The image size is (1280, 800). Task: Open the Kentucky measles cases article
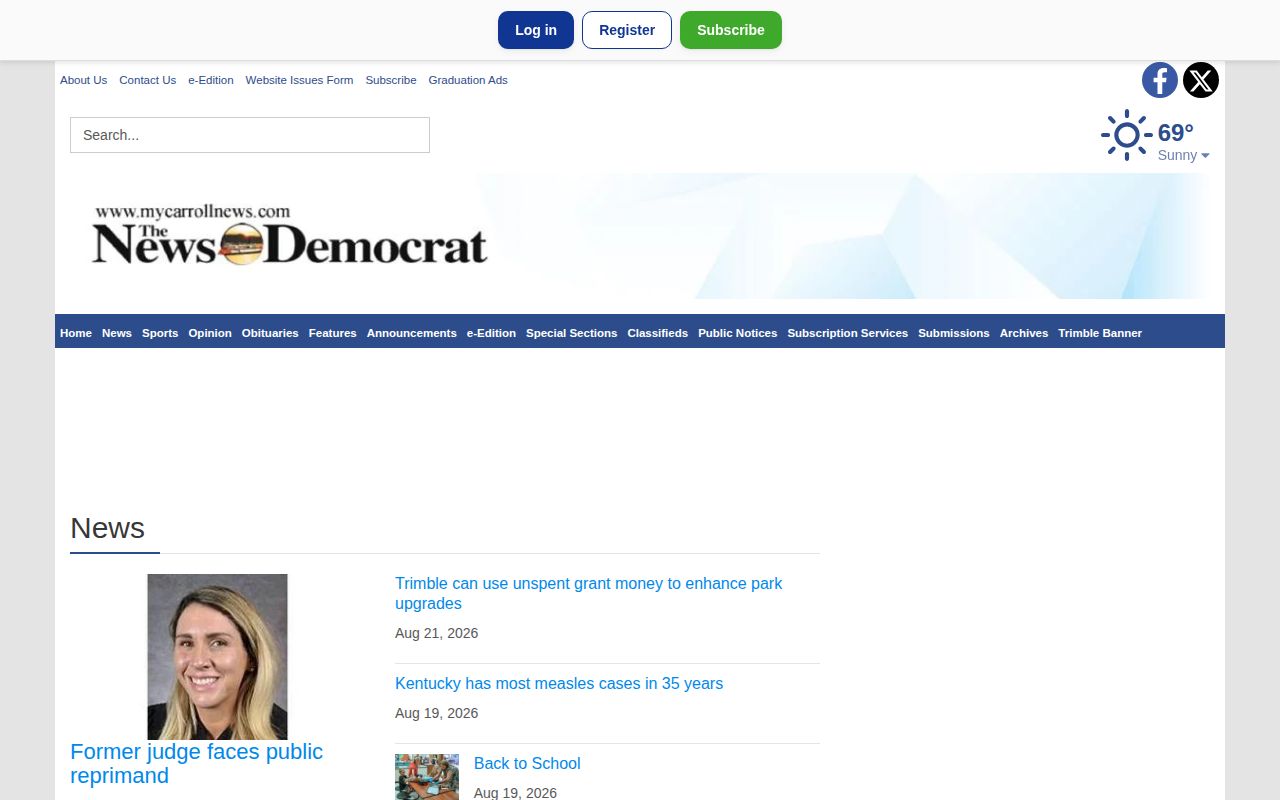pyautogui.click(x=559, y=684)
